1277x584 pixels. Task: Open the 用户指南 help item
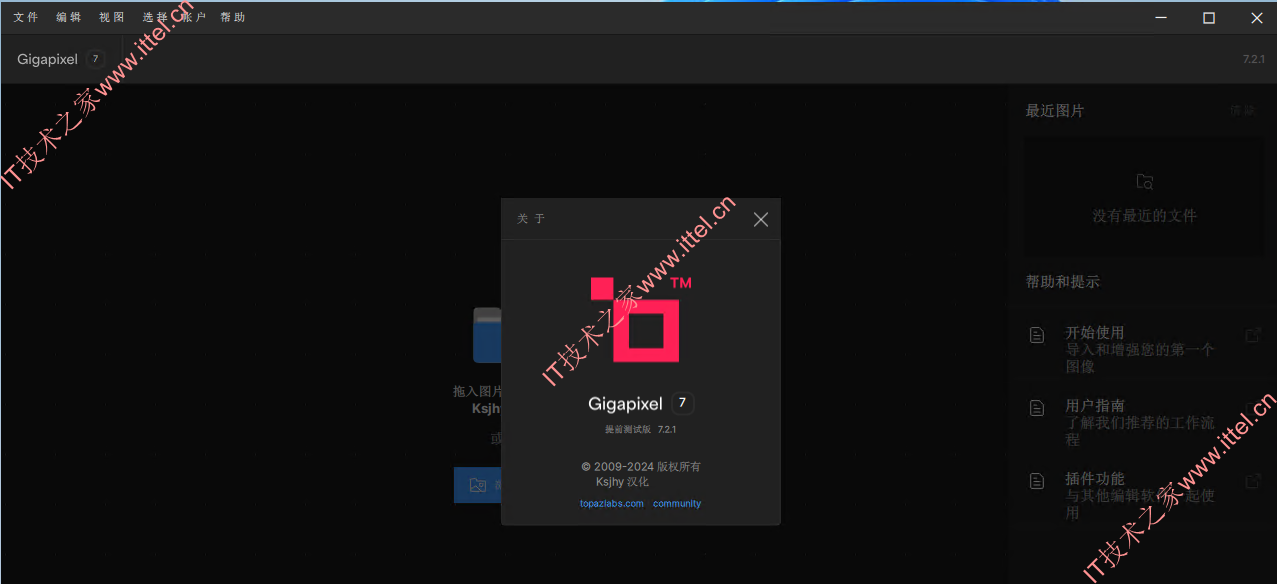pyautogui.click(x=1145, y=422)
